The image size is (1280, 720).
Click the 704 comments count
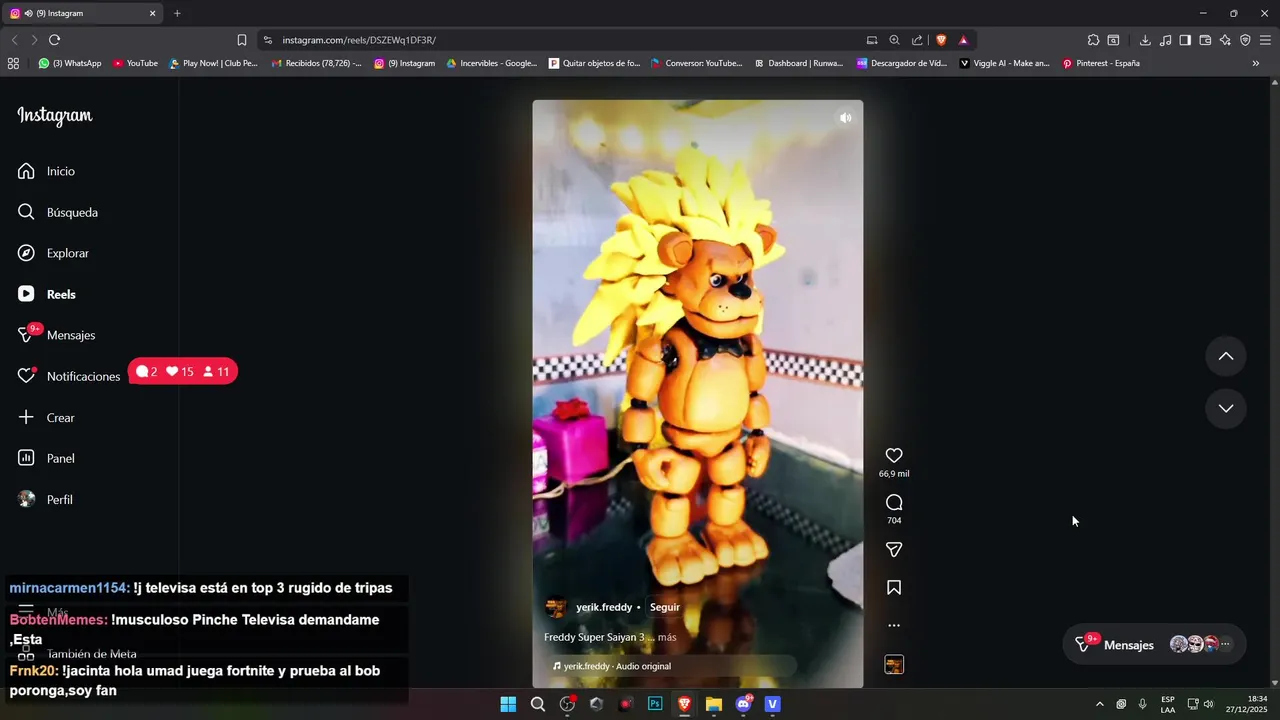[894, 521]
